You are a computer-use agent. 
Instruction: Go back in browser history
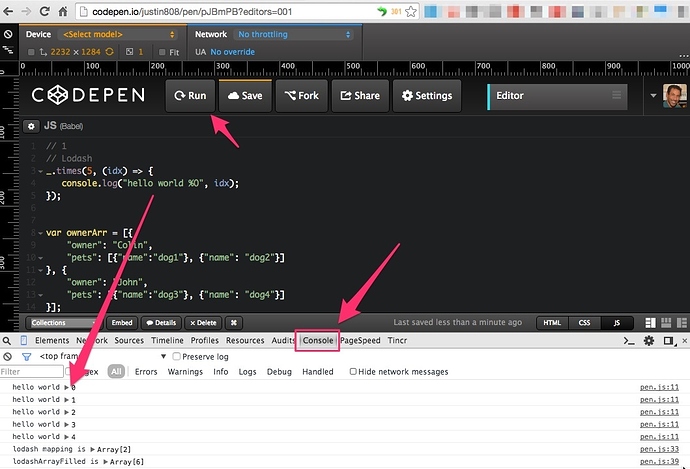tap(8, 11)
